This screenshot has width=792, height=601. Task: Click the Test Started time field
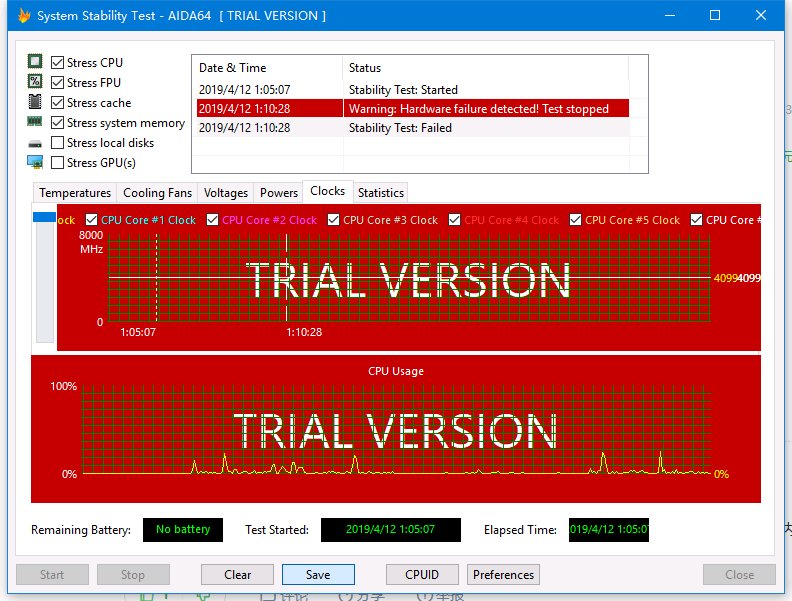[390, 530]
